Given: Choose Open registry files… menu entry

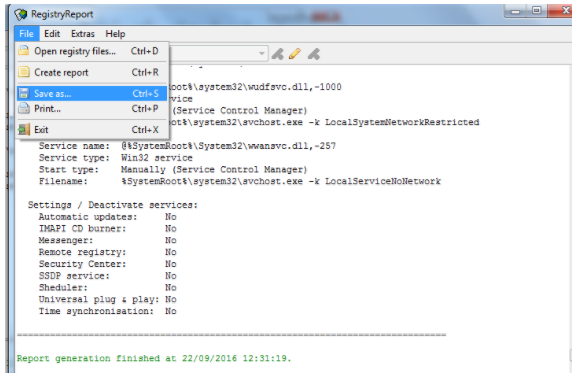Looking at the screenshot, I should click(x=92, y=51).
